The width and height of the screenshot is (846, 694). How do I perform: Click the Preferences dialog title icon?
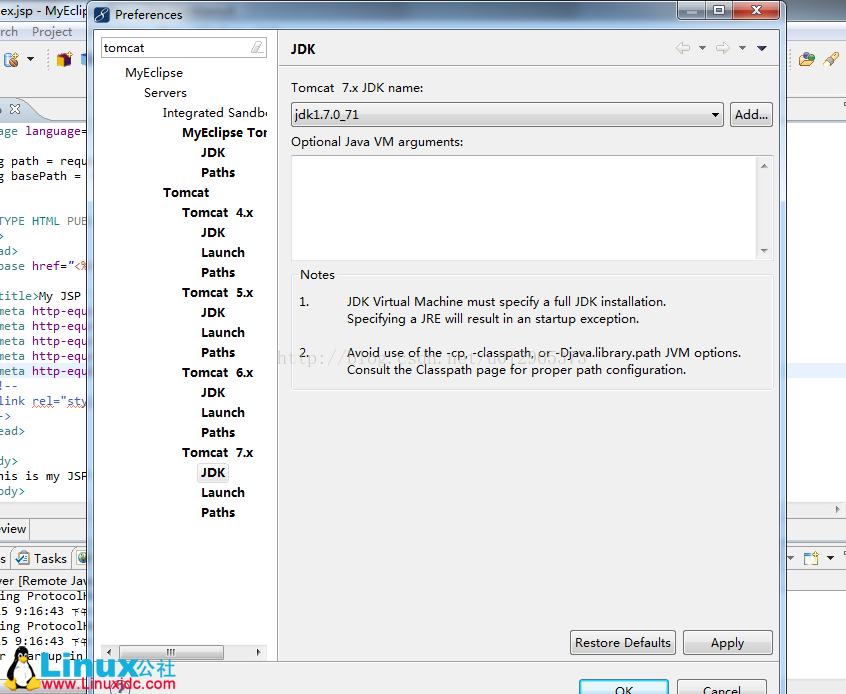pos(101,14)
